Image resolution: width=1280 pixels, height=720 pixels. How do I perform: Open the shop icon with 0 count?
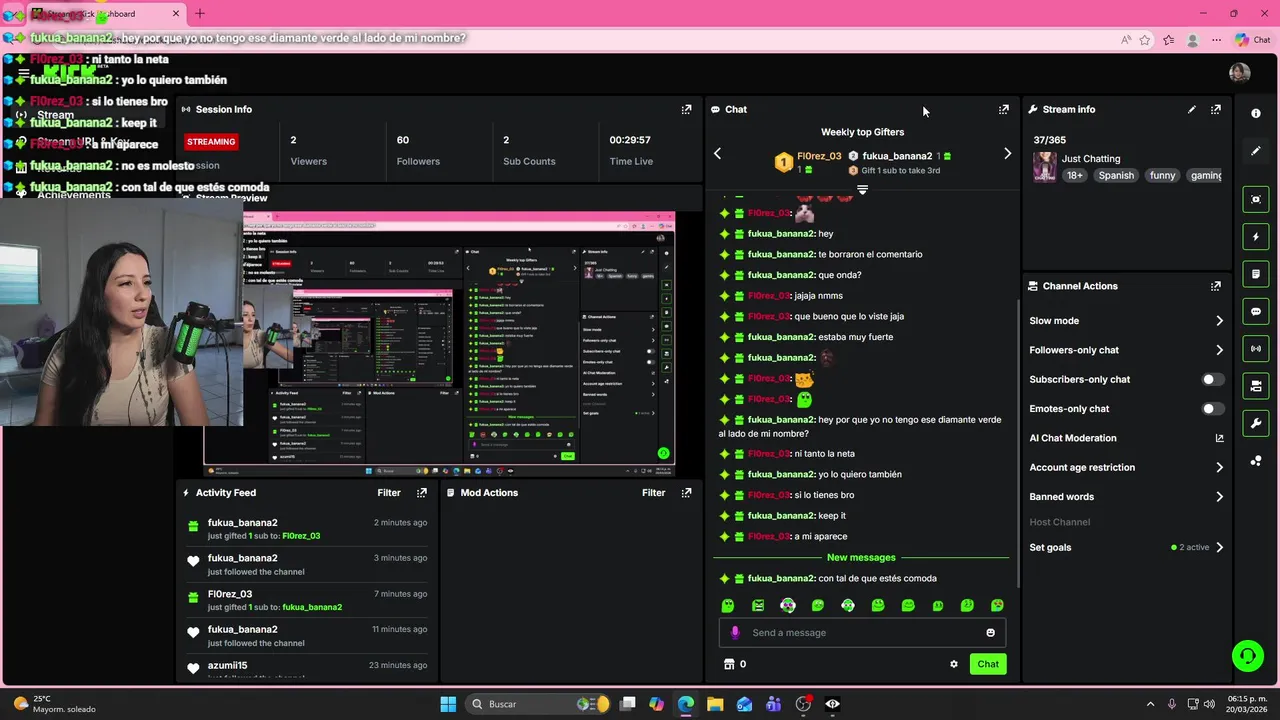coord(734,664)
